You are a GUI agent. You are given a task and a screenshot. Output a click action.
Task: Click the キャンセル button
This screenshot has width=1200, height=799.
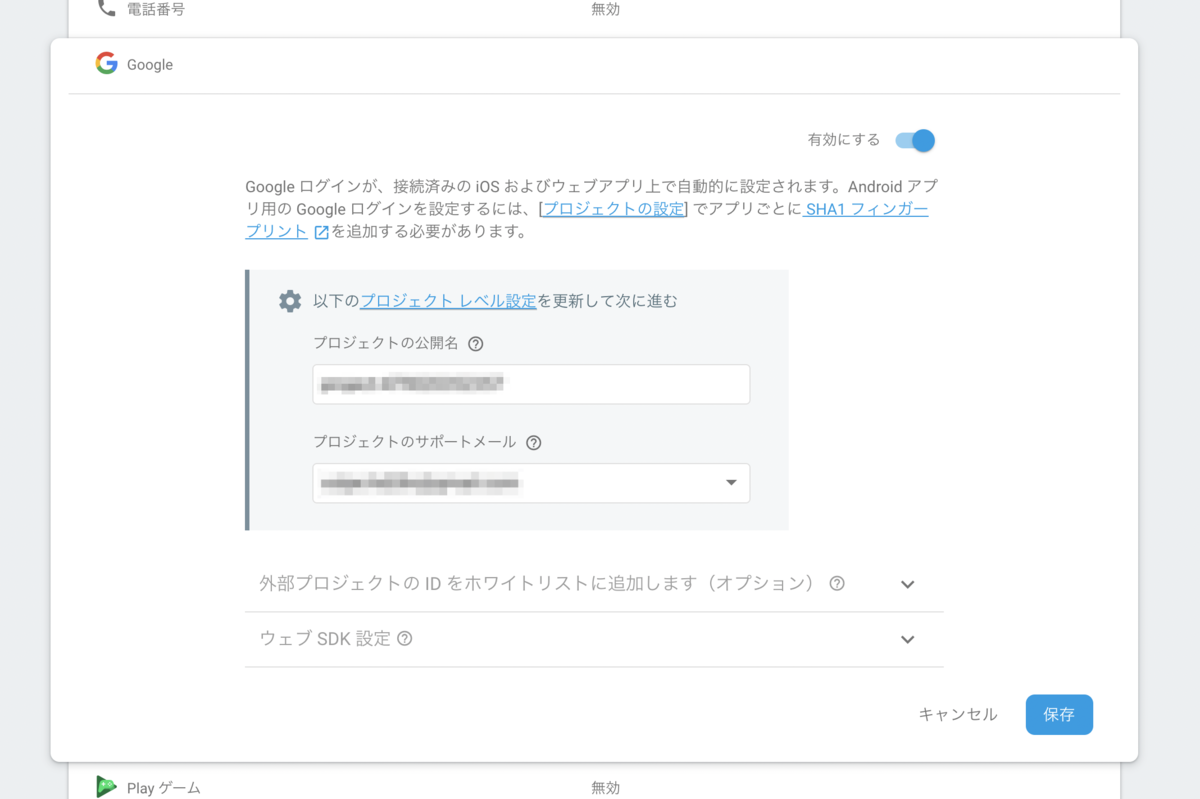tap(956, 714)
